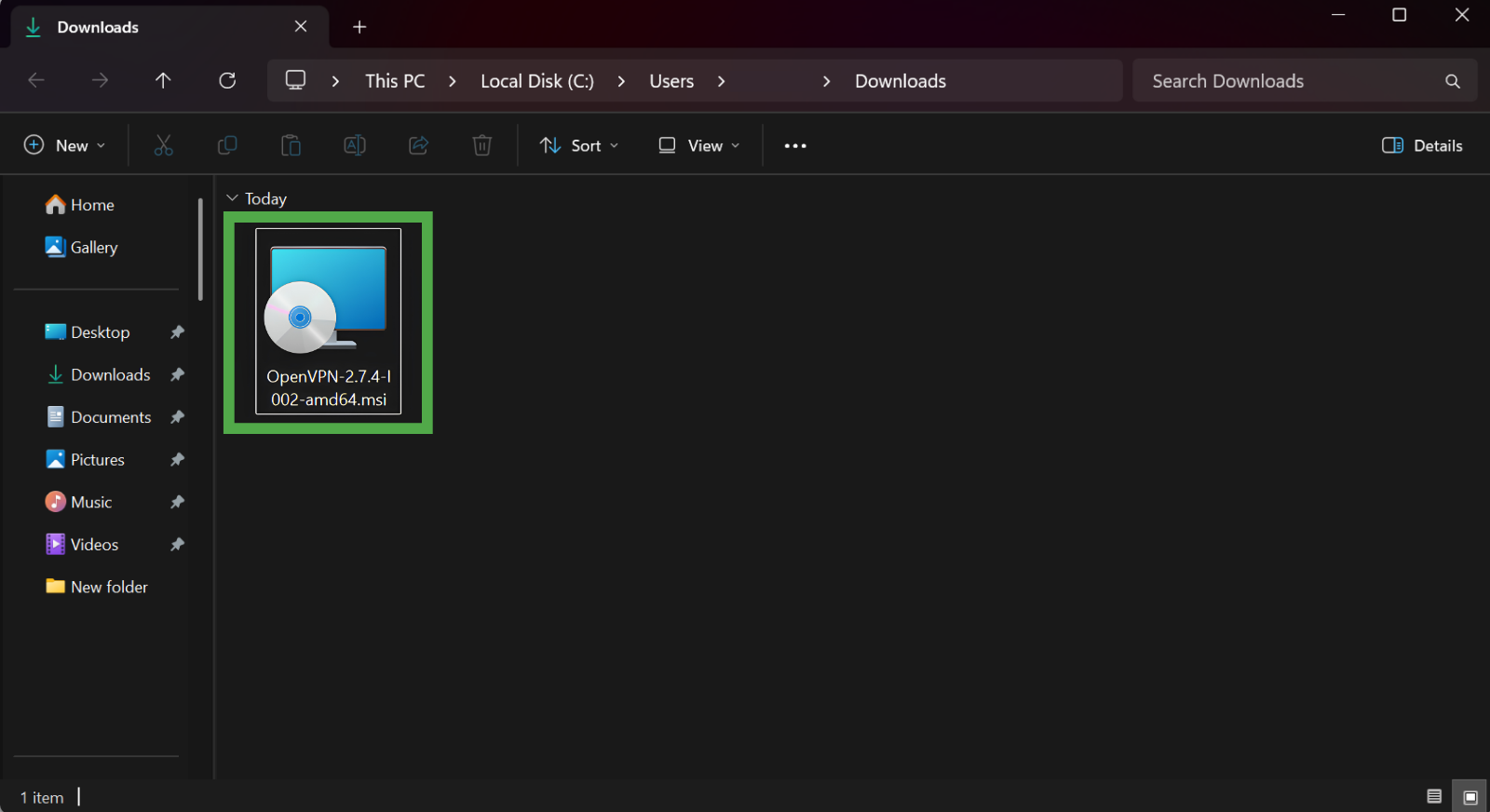This screenshot has height=812, width=1490.
Task: Go back with the left arrow
Action: [x=36, y=81]
